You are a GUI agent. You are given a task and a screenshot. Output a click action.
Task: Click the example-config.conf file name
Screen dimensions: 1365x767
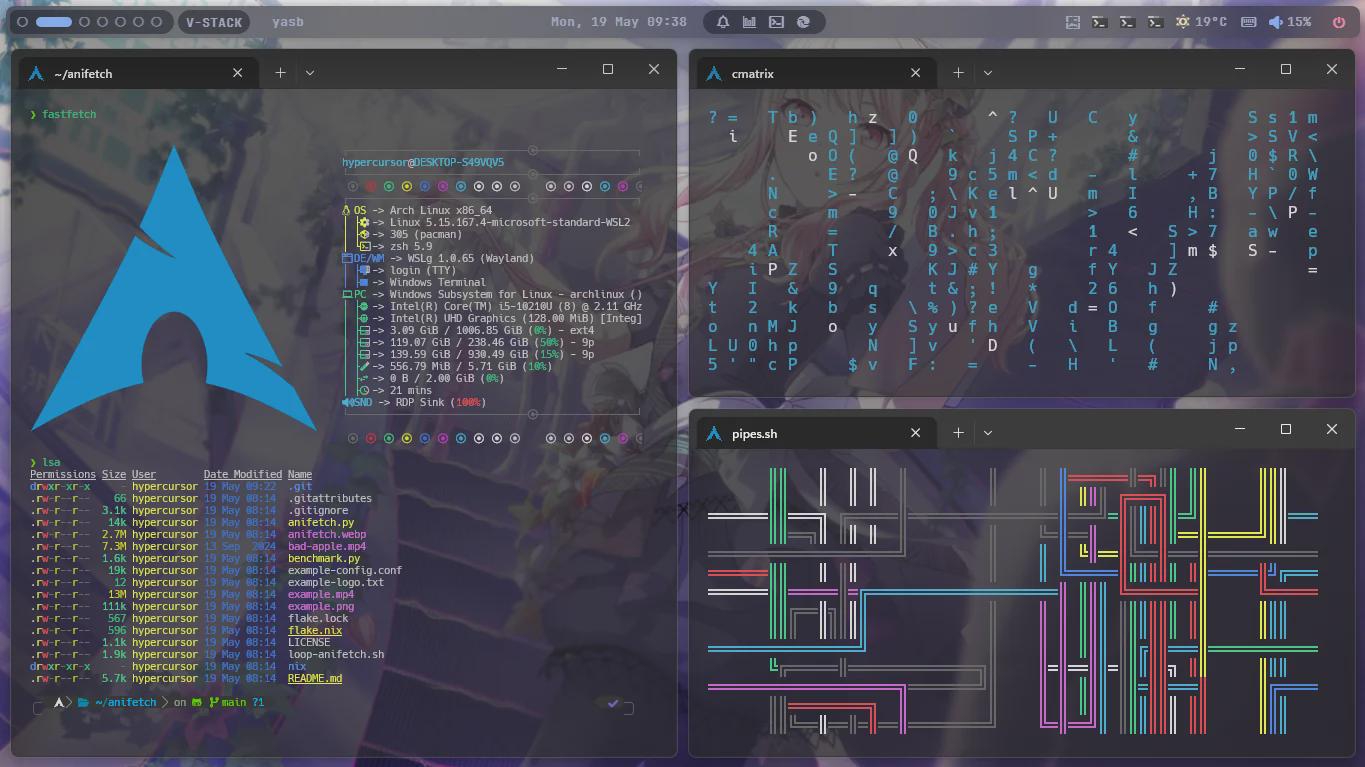coord(345,570)
